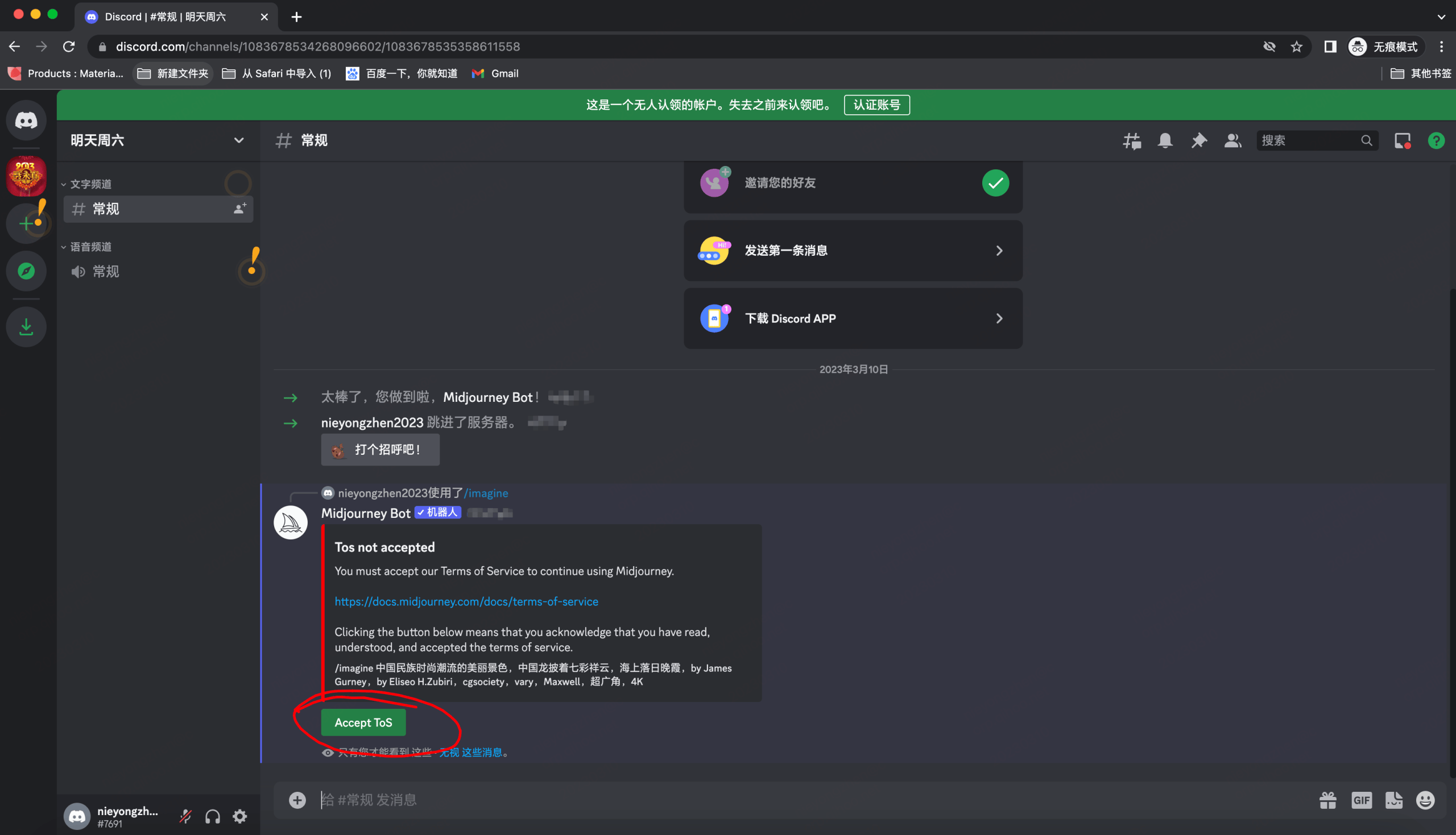Join the 常规 voice channel

coord(158,271)
